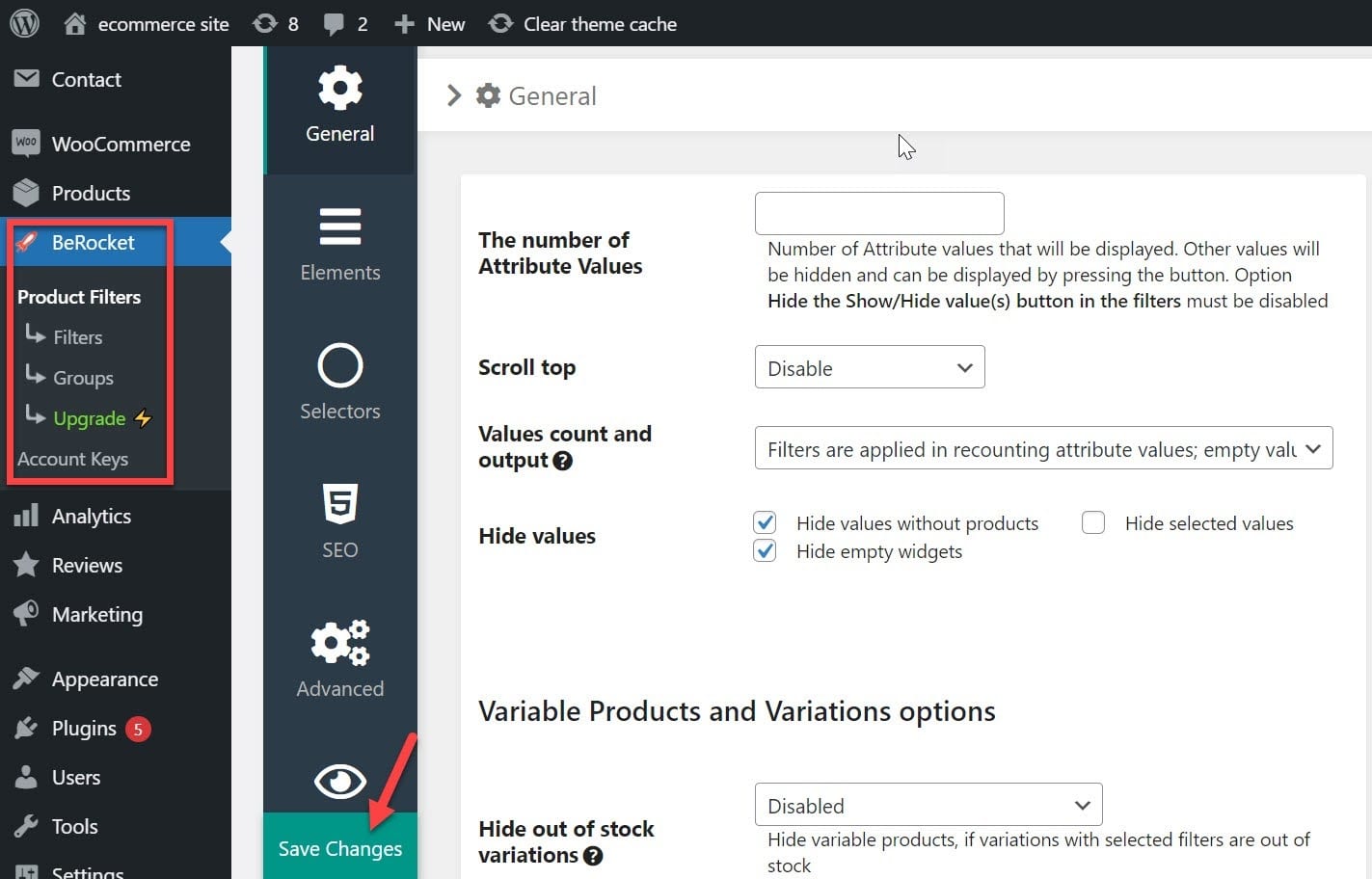The image size is (1372, 879).
Task: Uncheck Hide empty widgets checkbox
Action: [765, 550]
